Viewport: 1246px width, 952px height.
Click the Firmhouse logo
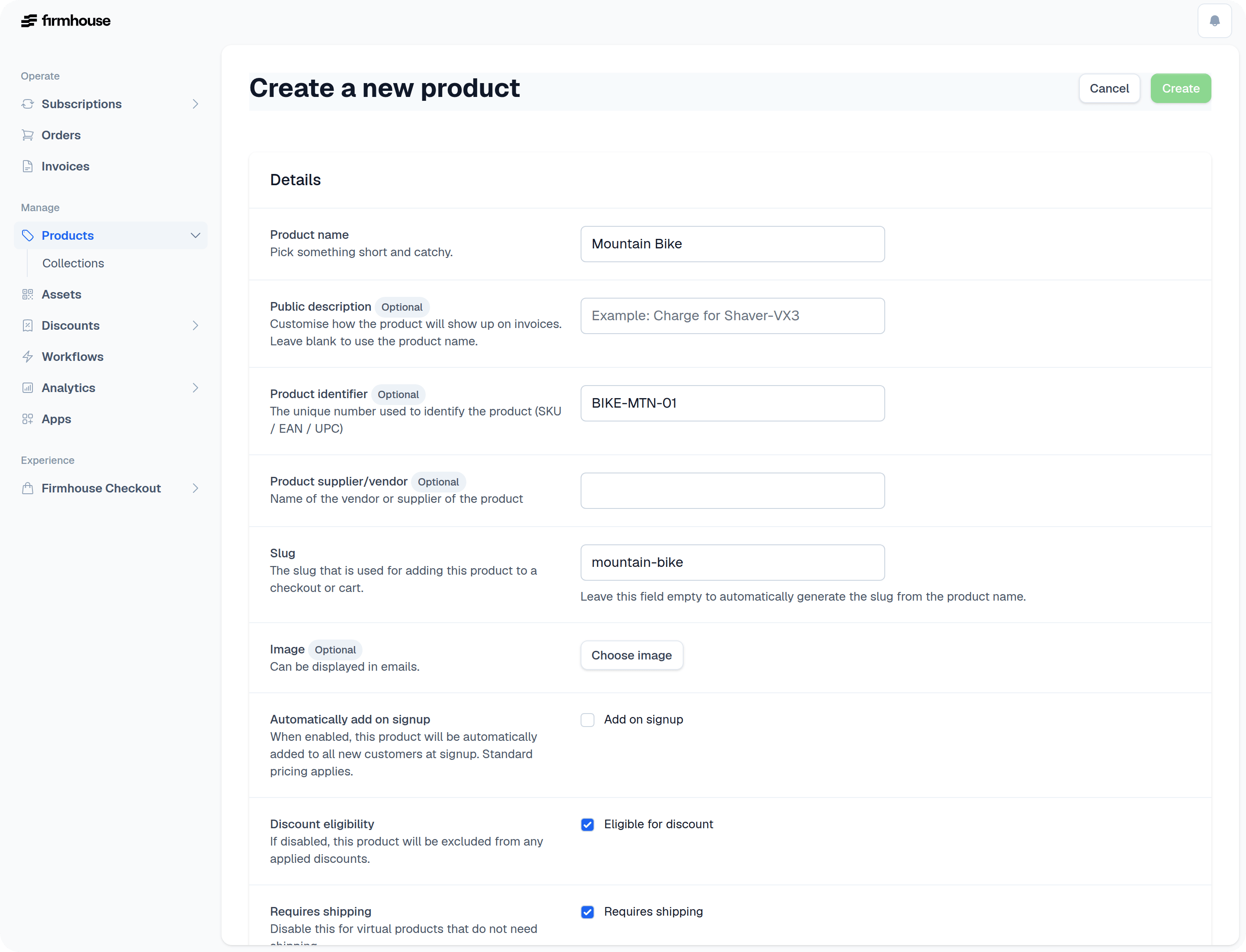[x=66, y=21]
